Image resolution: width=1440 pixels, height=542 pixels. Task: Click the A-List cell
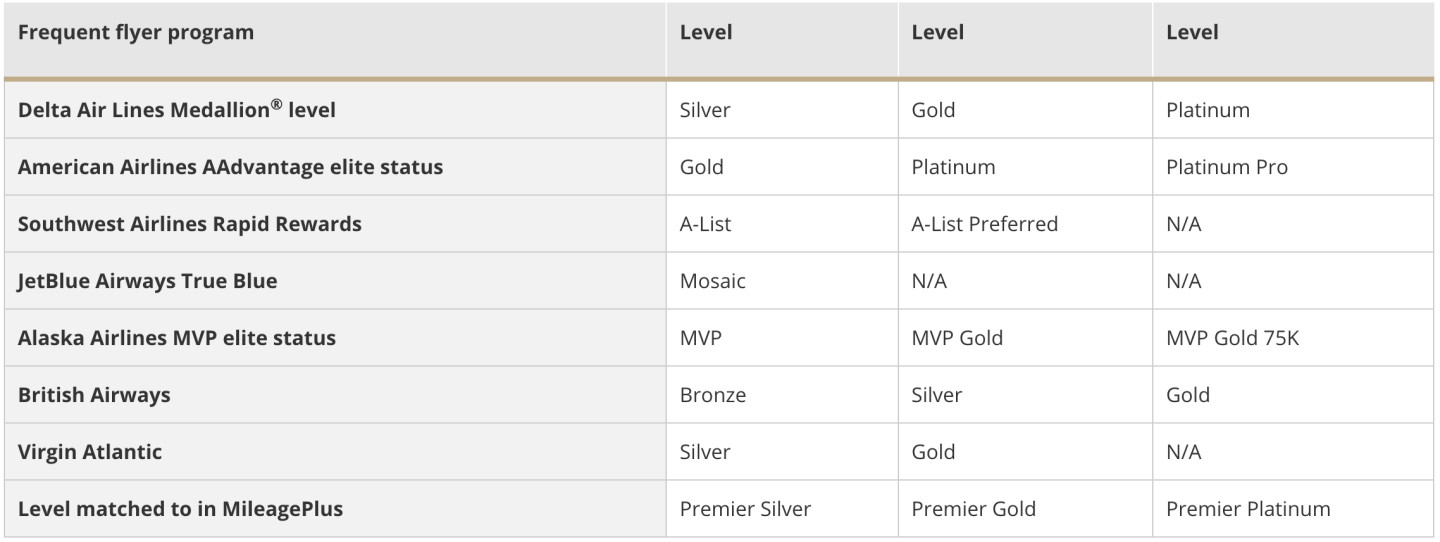coord(705,224)
